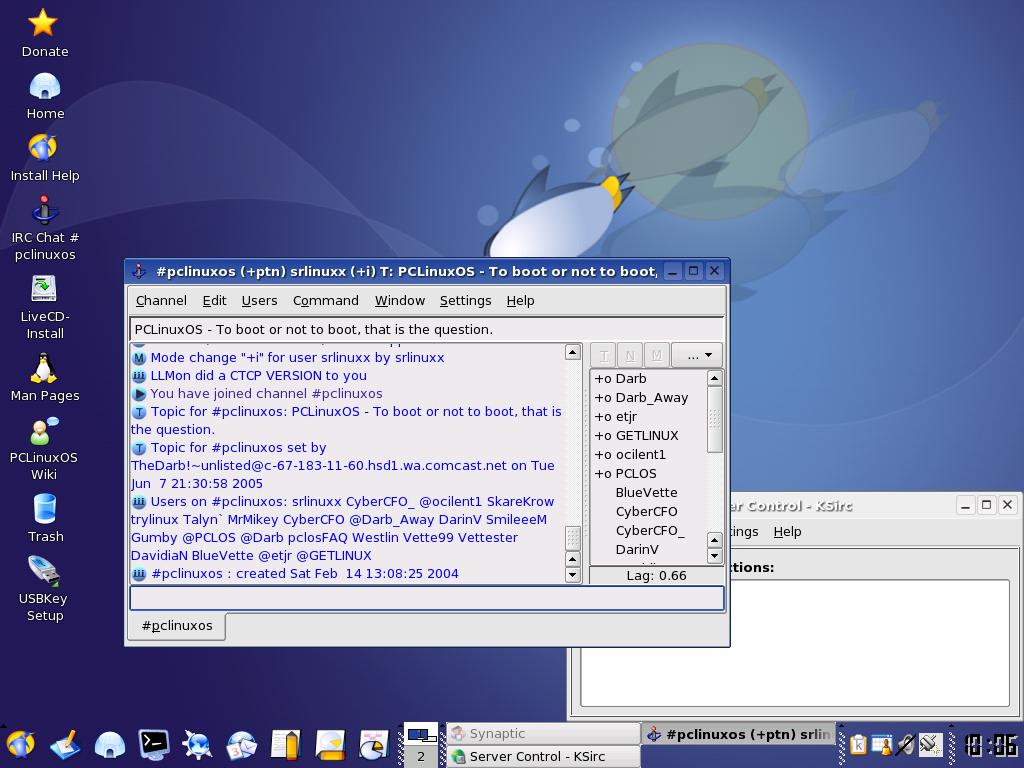Open the Home igloo desktop icon
This screenshot has height=768, width=1024.
(44, 95)
